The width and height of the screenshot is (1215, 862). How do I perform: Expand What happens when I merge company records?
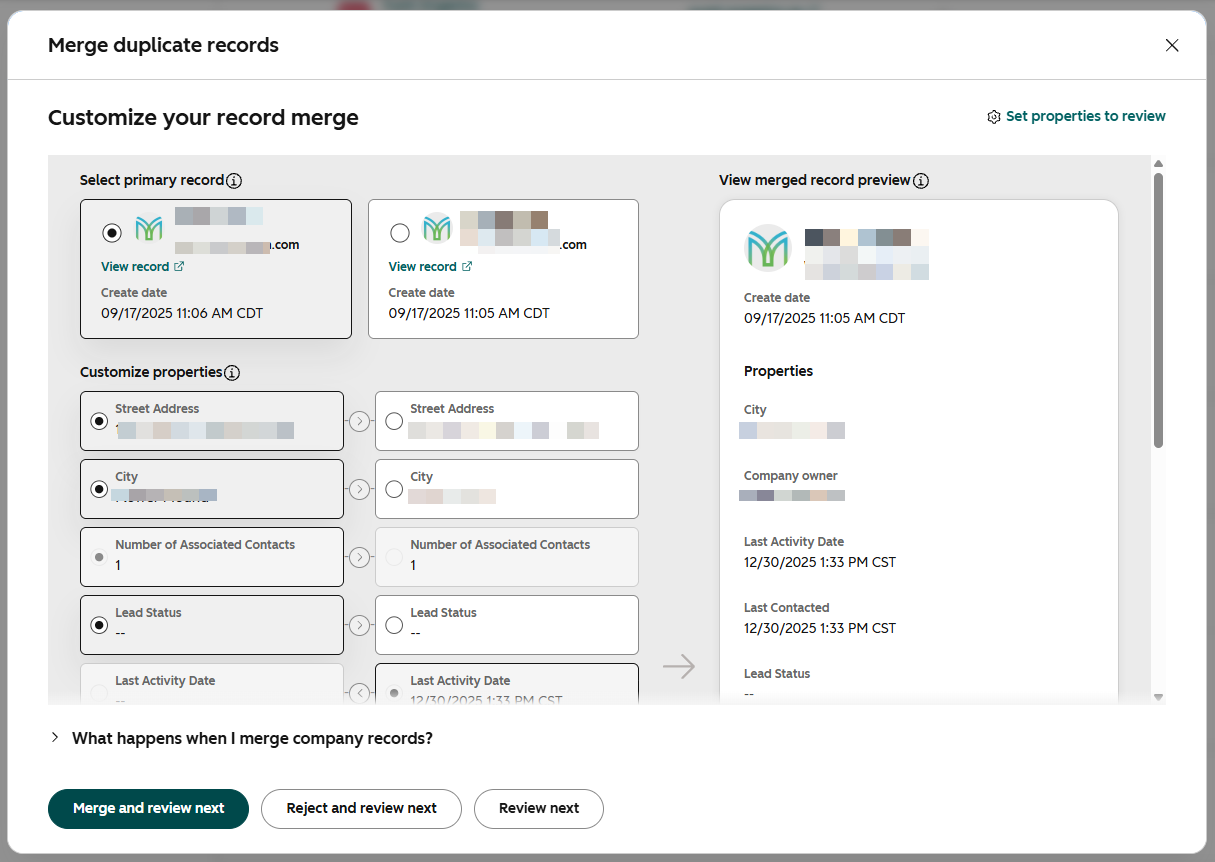(x=241, y=738)
